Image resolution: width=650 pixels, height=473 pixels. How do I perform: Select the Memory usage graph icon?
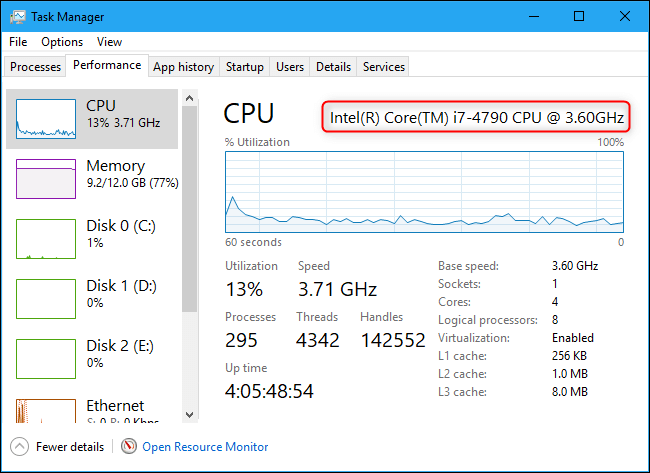tap(46, 178)
